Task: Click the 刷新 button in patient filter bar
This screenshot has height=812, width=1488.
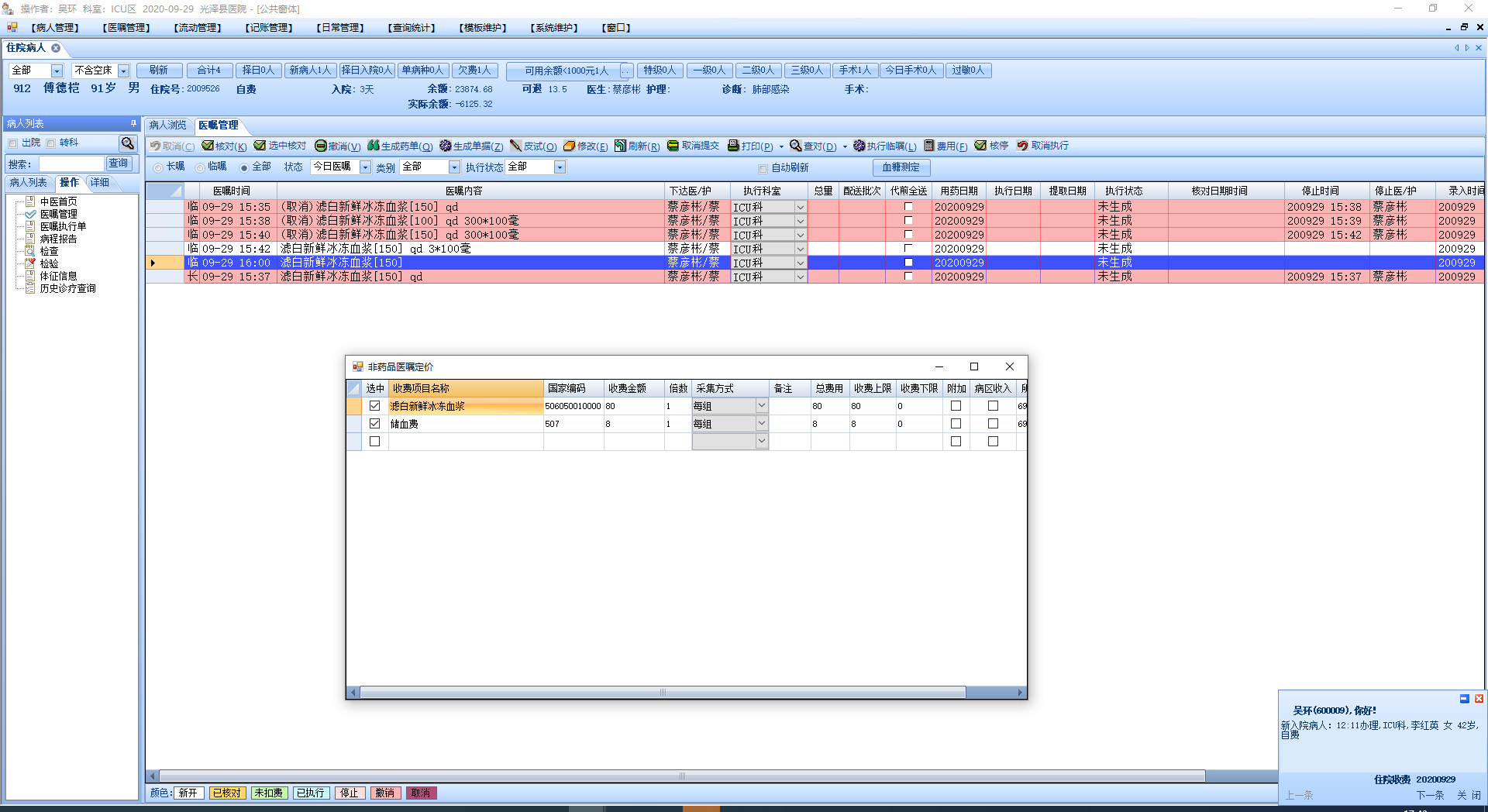Action: coord(159,71)
